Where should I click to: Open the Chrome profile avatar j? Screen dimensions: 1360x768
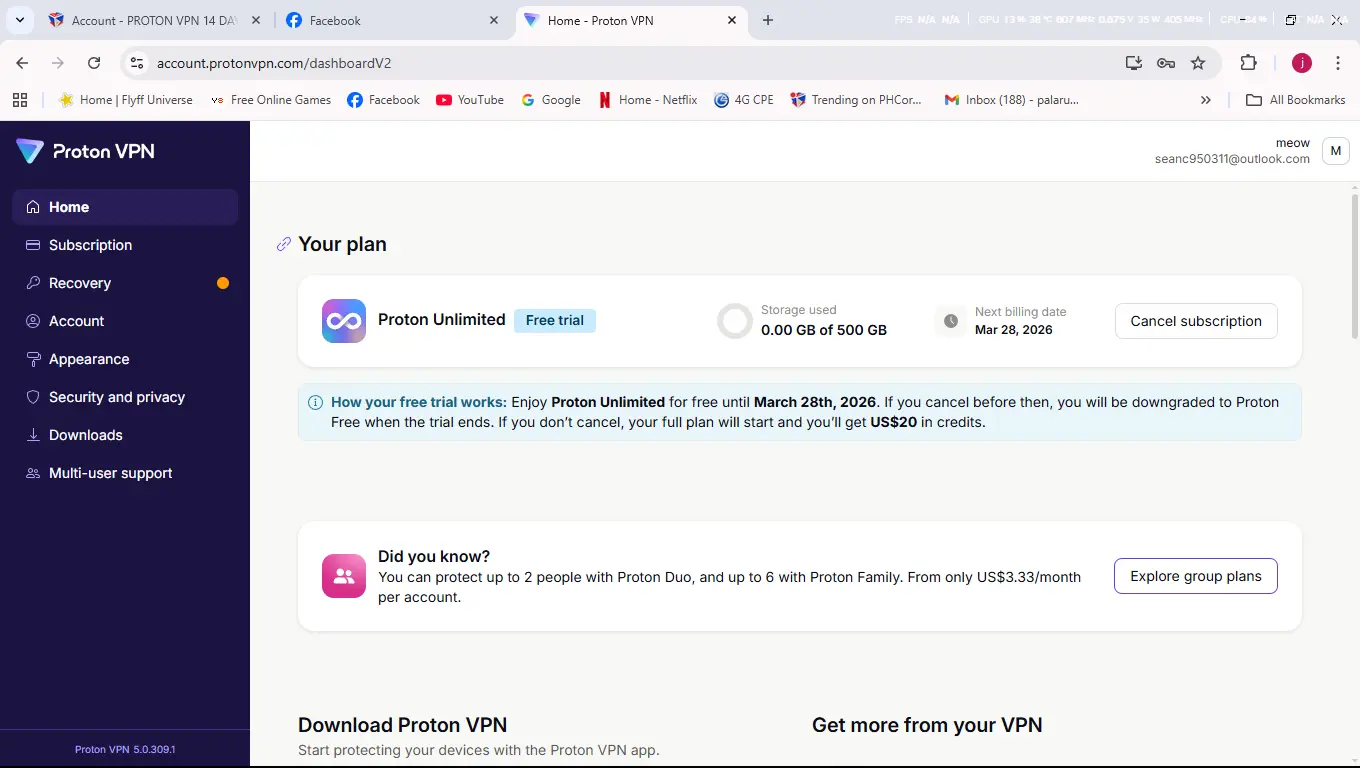(1301, 63)
